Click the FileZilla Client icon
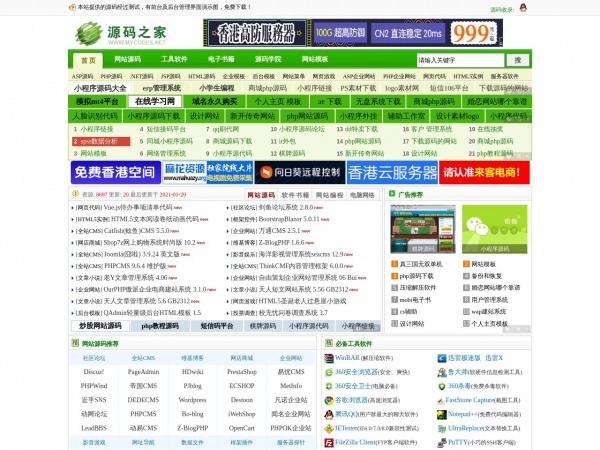 329,443
